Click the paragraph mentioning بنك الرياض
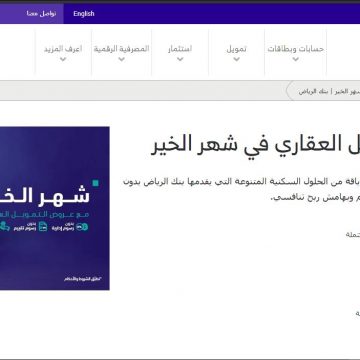 point(242,190)
